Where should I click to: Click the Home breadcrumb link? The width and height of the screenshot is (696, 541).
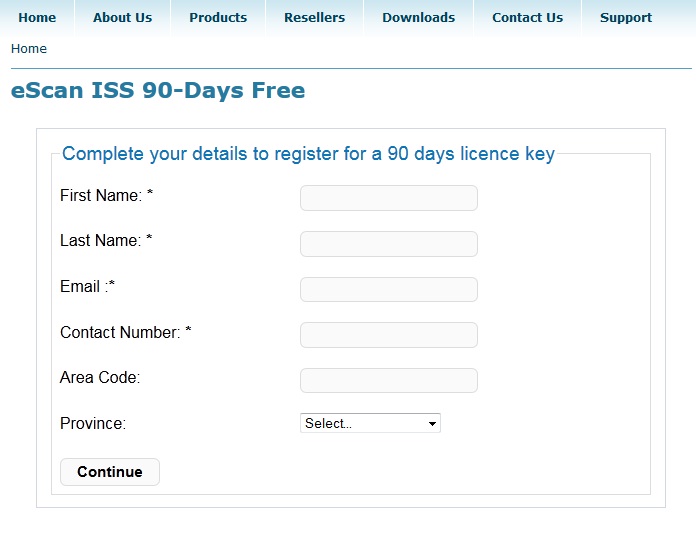click(x=29, y=48)
